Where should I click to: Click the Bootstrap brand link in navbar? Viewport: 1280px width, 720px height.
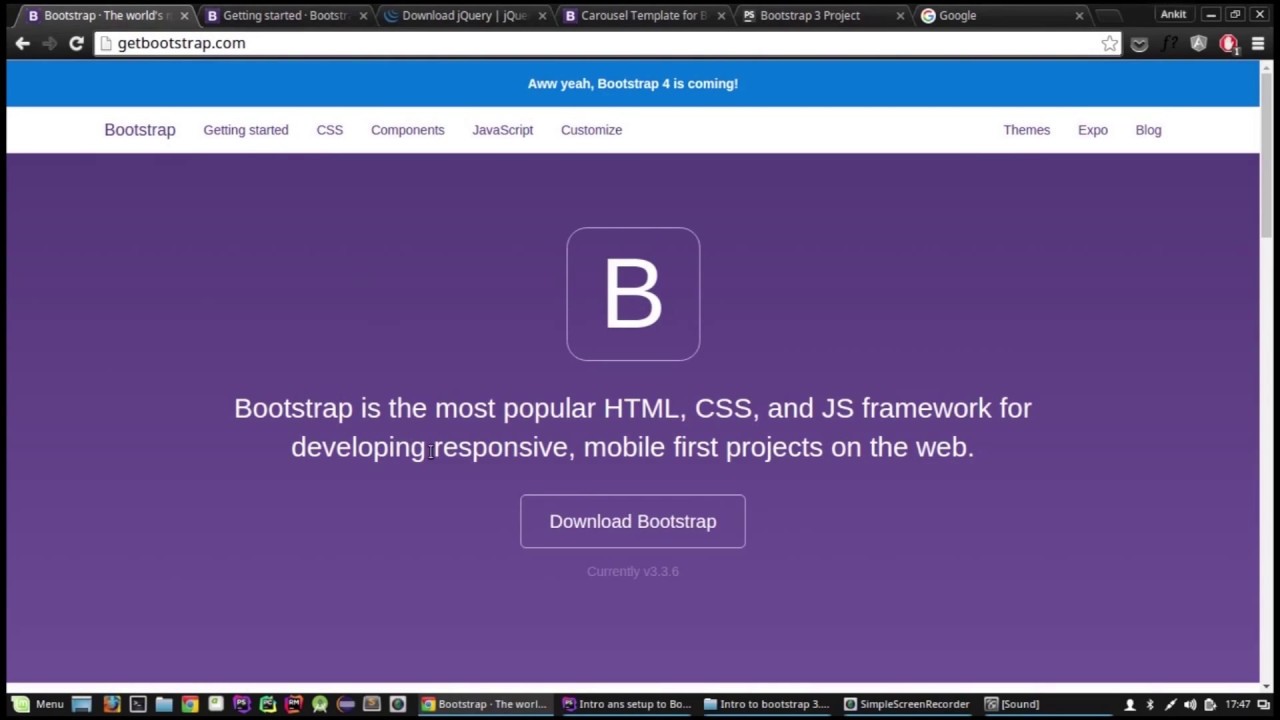[x=140, y=130]
